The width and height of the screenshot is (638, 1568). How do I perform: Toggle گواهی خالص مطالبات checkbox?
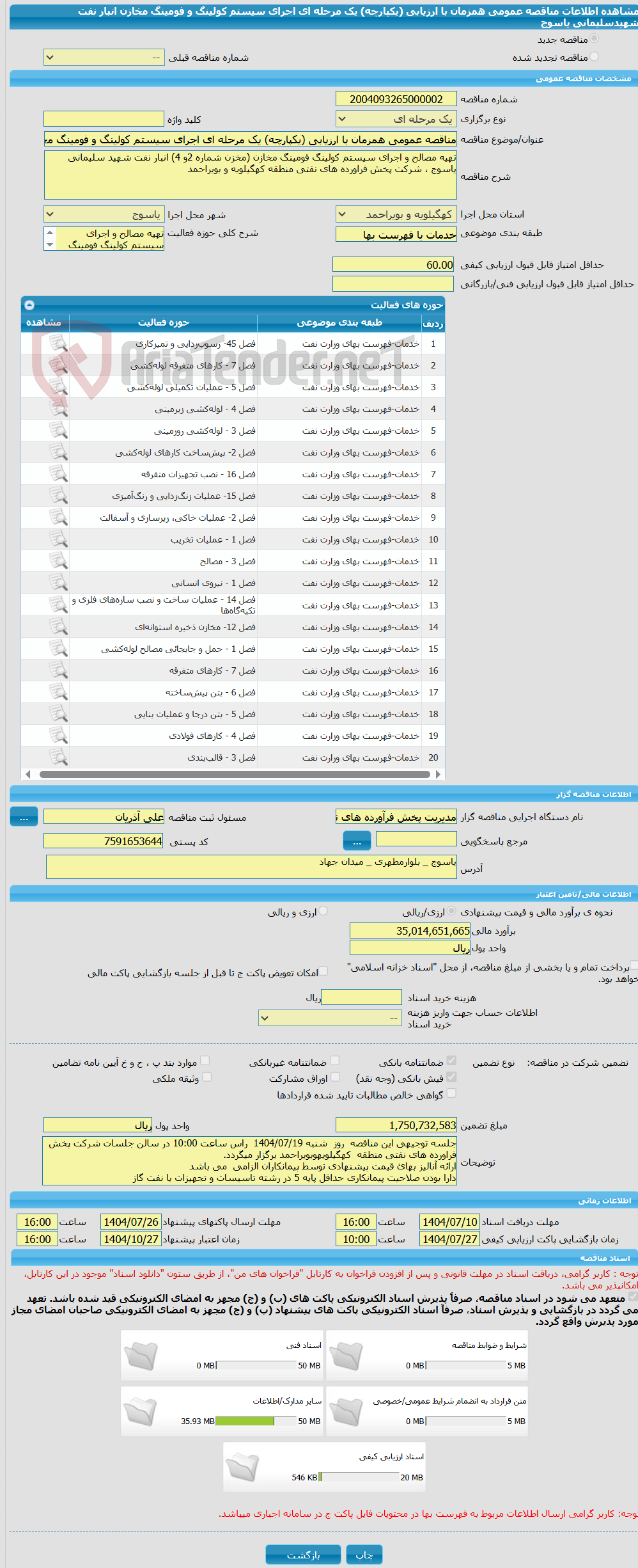click(x=451, y=1093)
